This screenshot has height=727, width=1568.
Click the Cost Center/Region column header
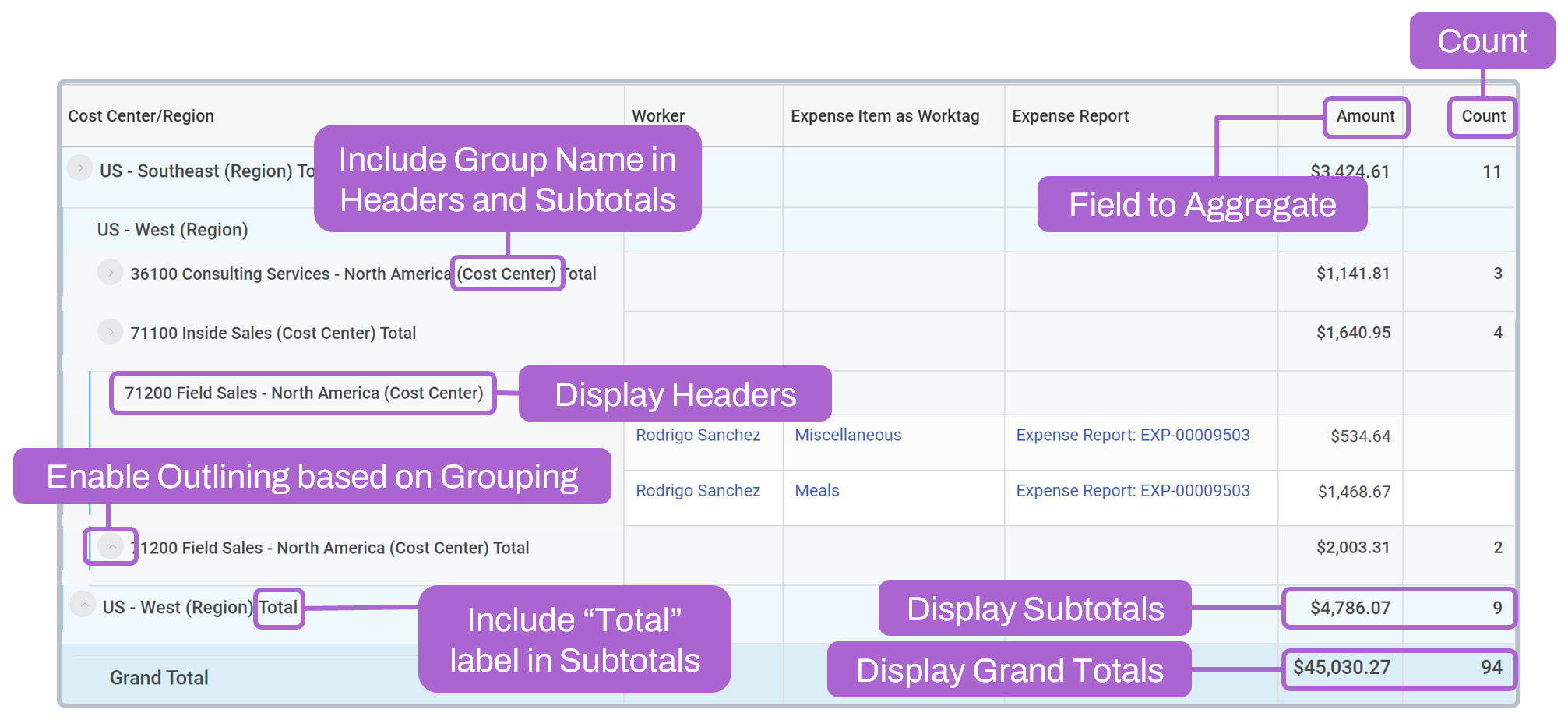141,116
